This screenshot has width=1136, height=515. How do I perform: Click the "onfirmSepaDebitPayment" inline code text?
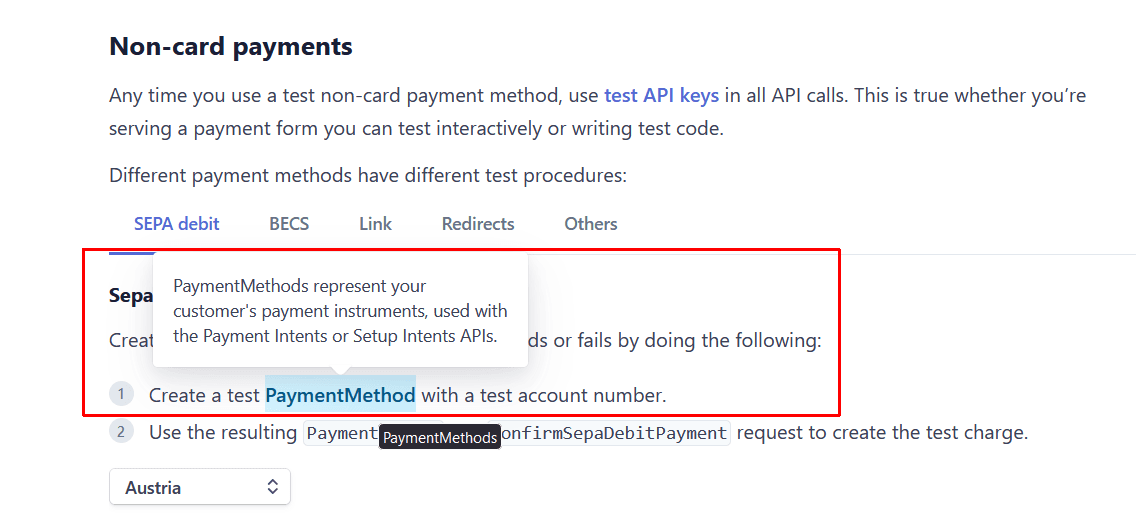pyautogui.click(x=614, y=433)
